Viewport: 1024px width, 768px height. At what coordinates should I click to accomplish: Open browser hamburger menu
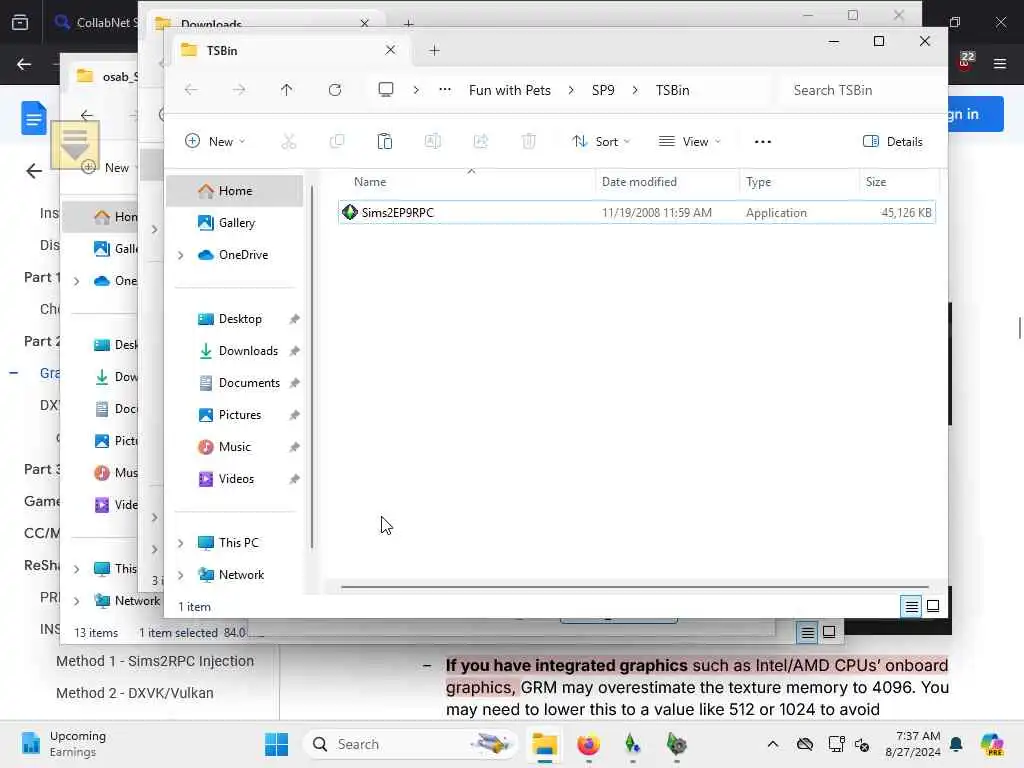(x=1000, y=63)
